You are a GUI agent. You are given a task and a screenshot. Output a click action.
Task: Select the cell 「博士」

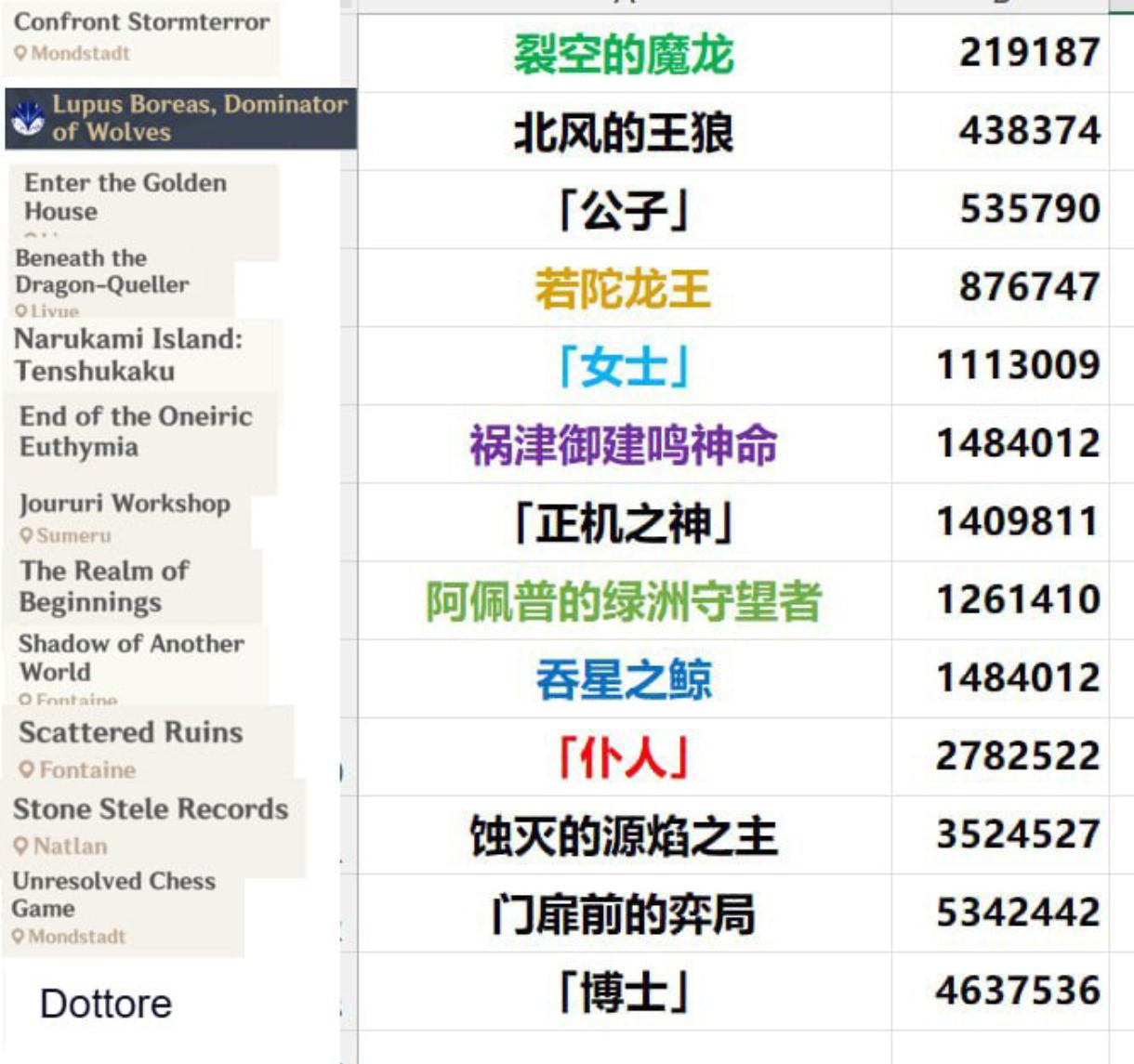pos(624,991)
